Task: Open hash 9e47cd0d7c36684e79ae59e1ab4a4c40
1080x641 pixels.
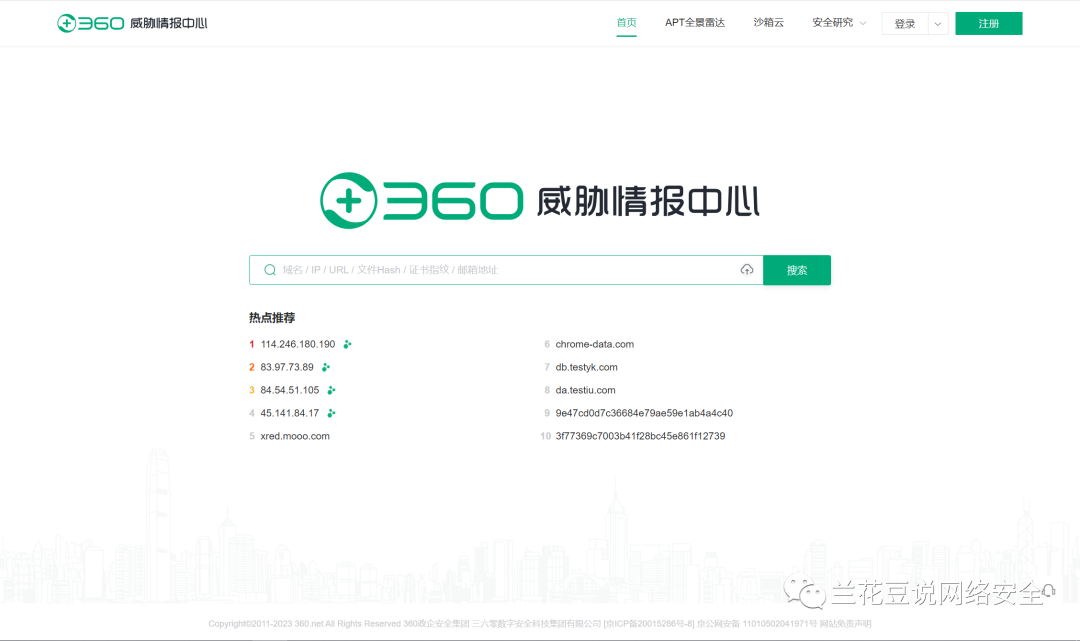Action: (644, 413)
